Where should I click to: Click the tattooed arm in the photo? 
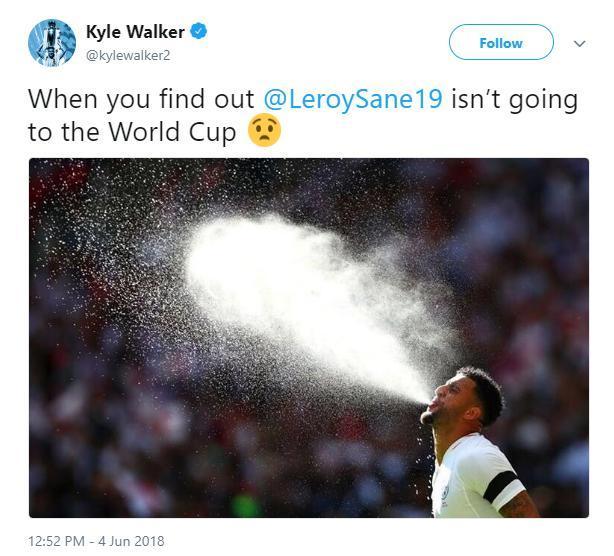click(519, 505)
